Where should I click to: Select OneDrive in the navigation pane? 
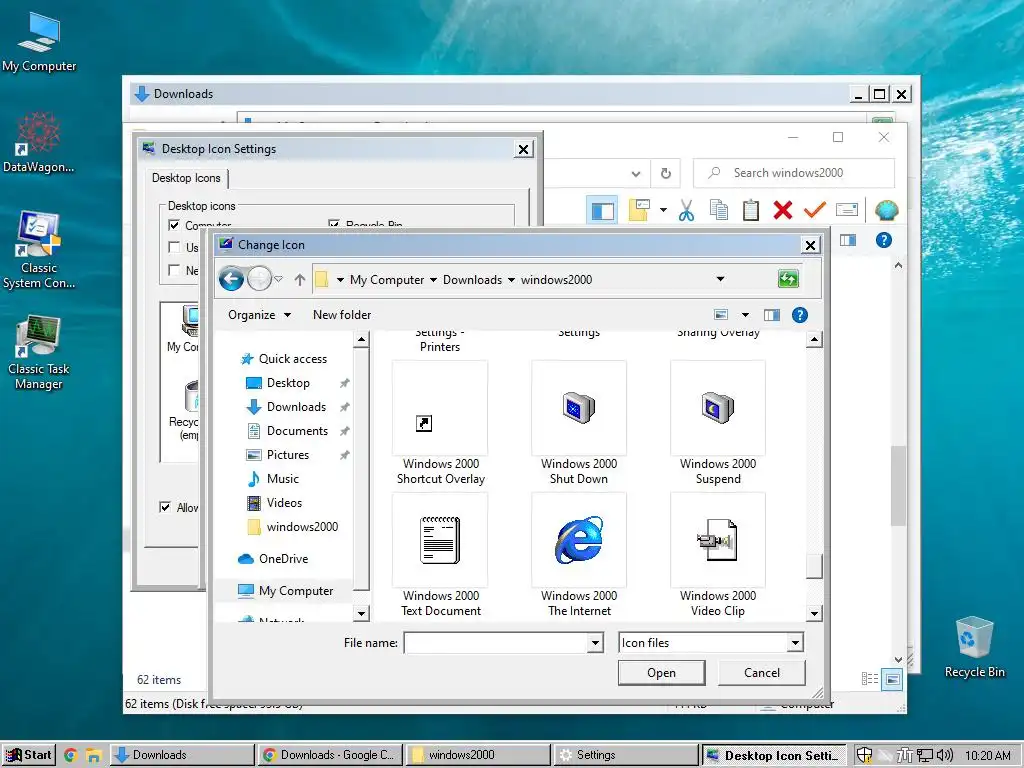(283, 559)
